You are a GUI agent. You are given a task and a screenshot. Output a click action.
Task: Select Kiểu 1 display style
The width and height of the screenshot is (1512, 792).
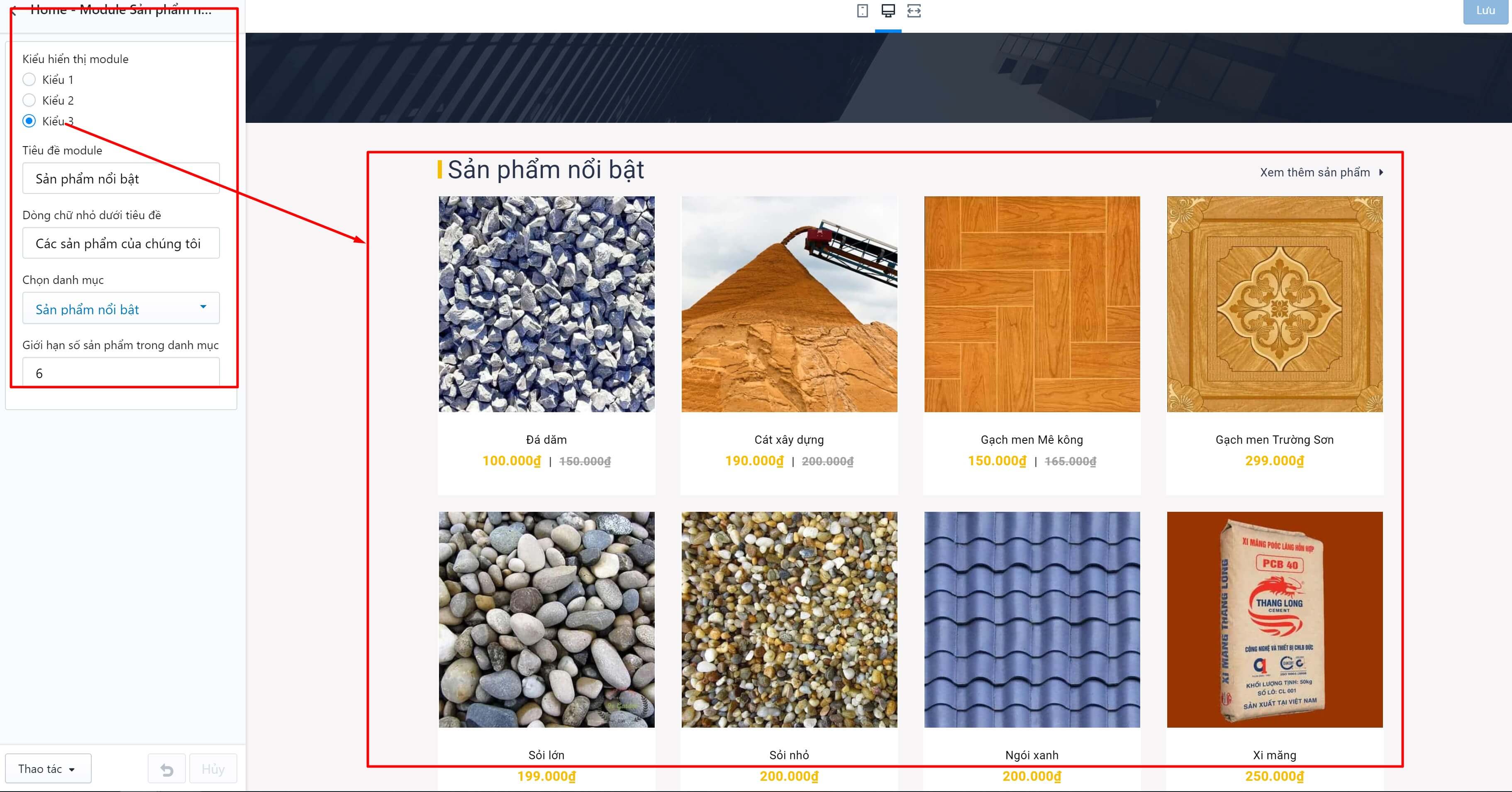[29, 79]
